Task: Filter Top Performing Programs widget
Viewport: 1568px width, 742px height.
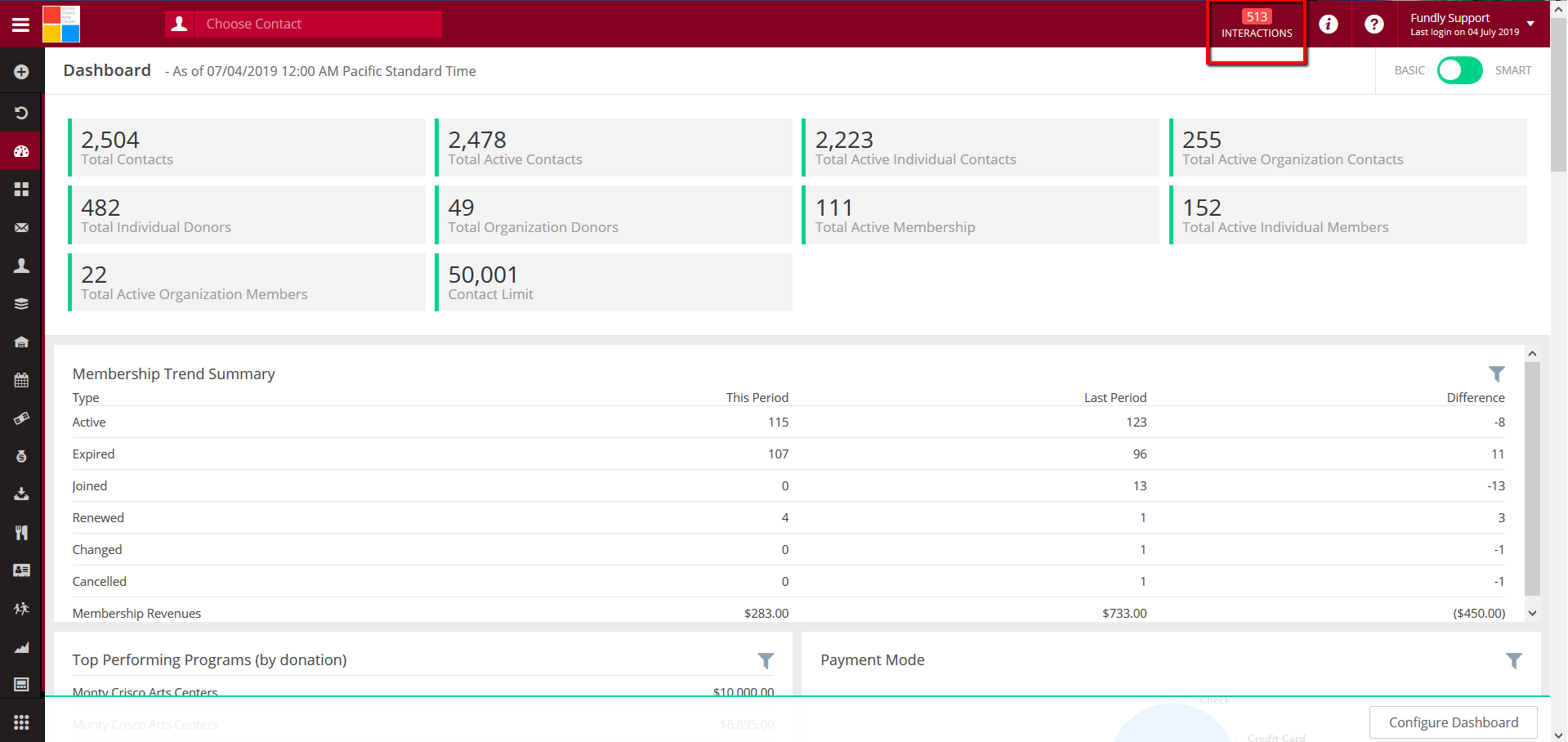Action: click(766, 660)
